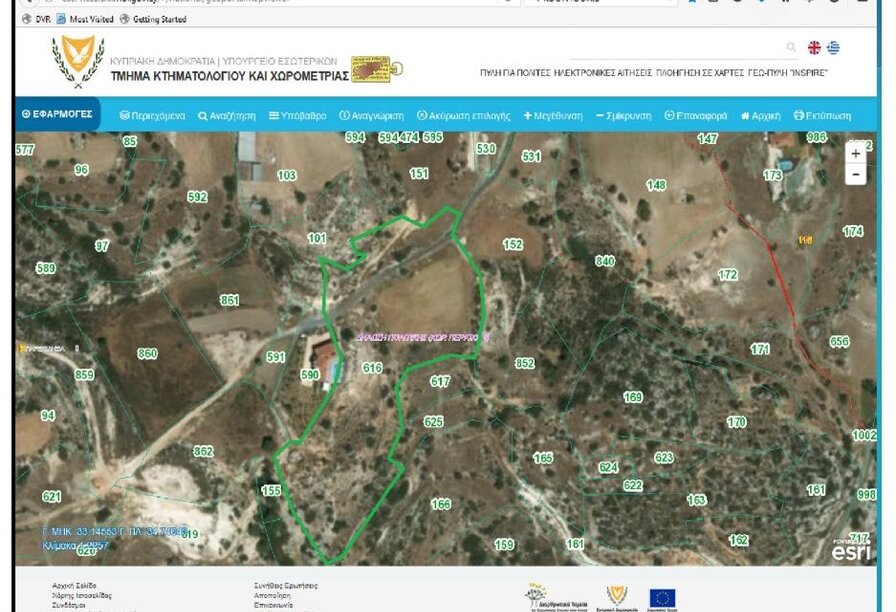Viewport: 896px width, 612px height.
Task: Click Αποποίηση footer link
Action: pos(272,595)
